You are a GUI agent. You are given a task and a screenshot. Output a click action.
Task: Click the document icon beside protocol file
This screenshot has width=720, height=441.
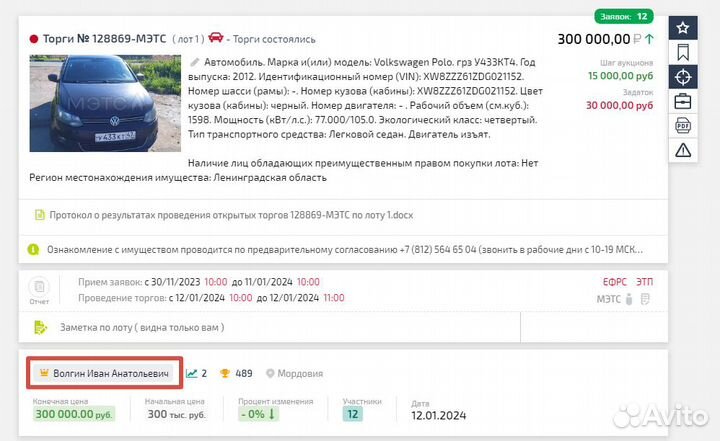point(40,215)
